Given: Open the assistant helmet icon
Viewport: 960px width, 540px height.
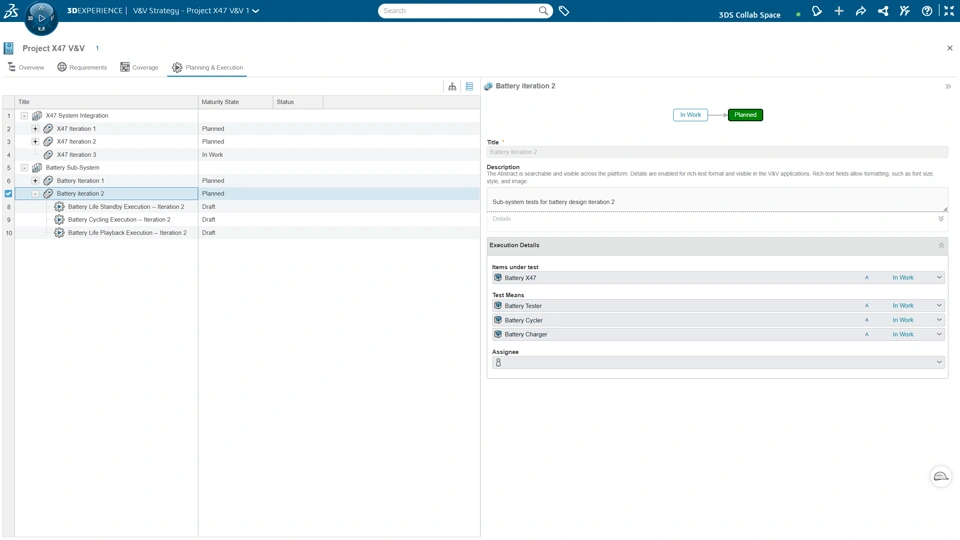Looking at the screenshot, I should (x=940, y=476).
